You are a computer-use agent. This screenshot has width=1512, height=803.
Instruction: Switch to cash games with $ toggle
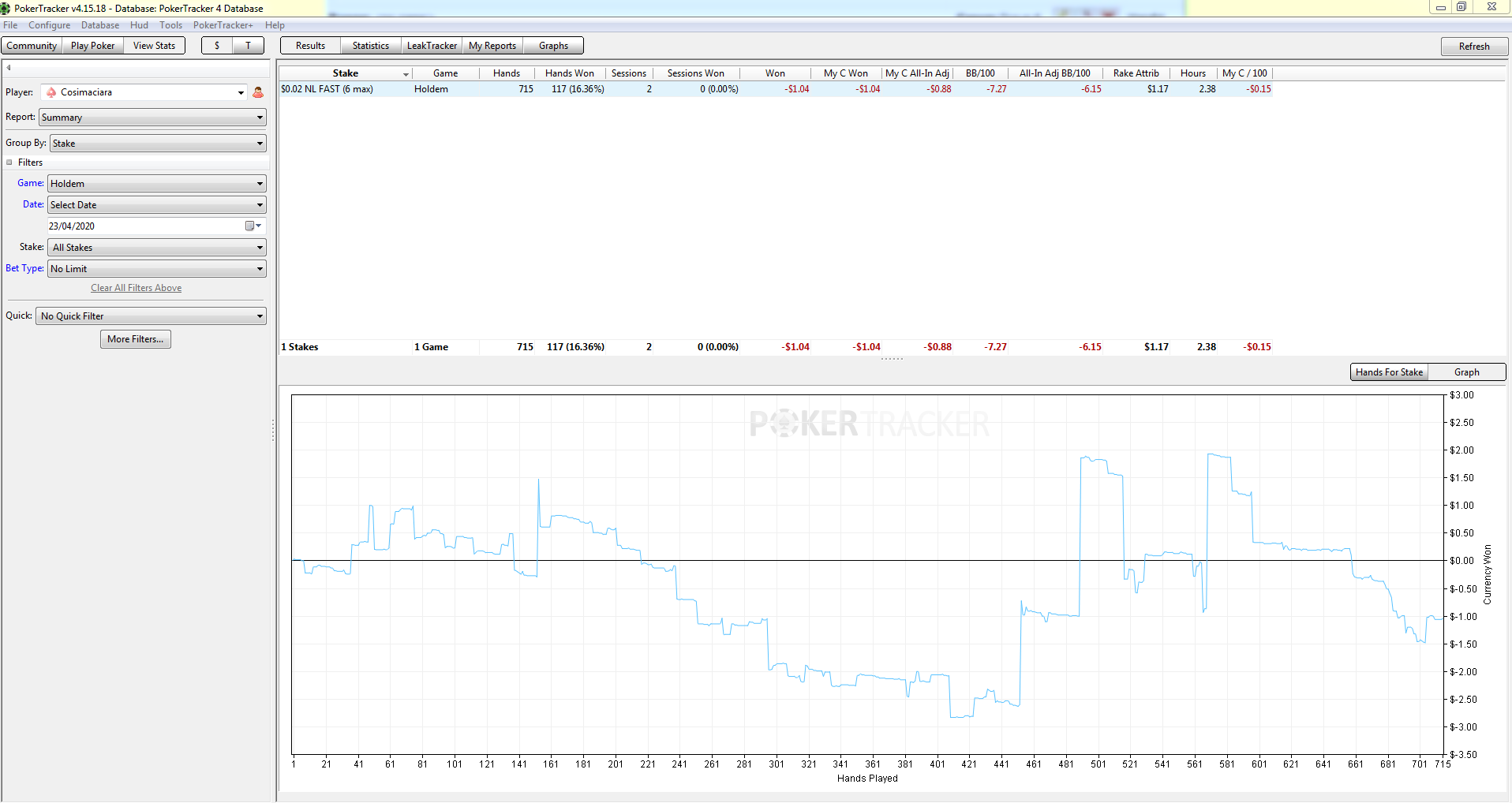(x=217, y=46)
